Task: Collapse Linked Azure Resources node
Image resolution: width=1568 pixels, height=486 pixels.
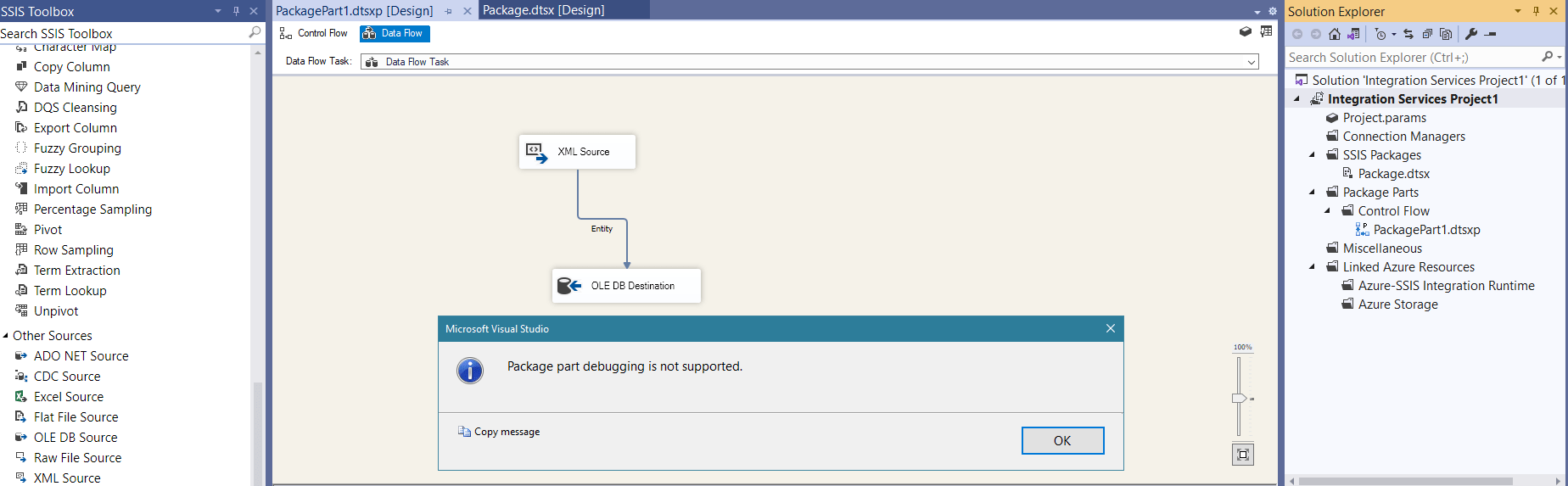Action: coord(1312,267)
